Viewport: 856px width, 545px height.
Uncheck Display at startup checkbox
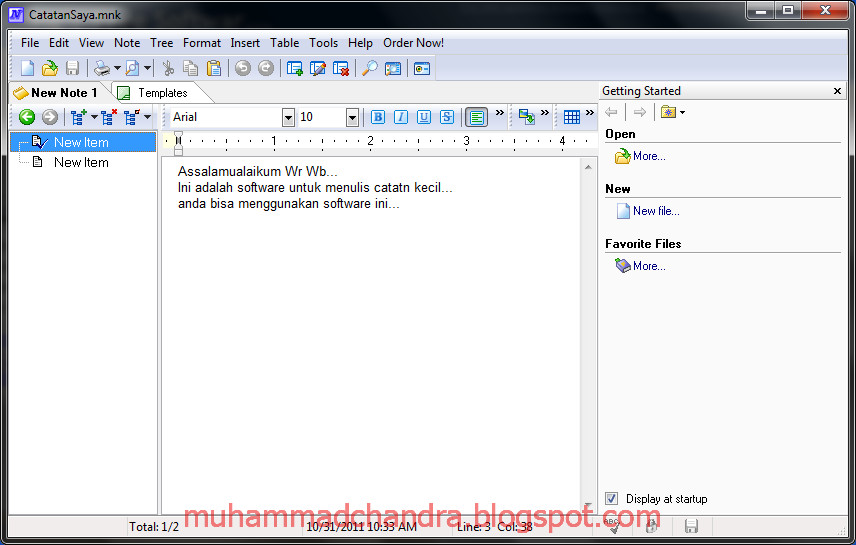[x=611, y=499]
